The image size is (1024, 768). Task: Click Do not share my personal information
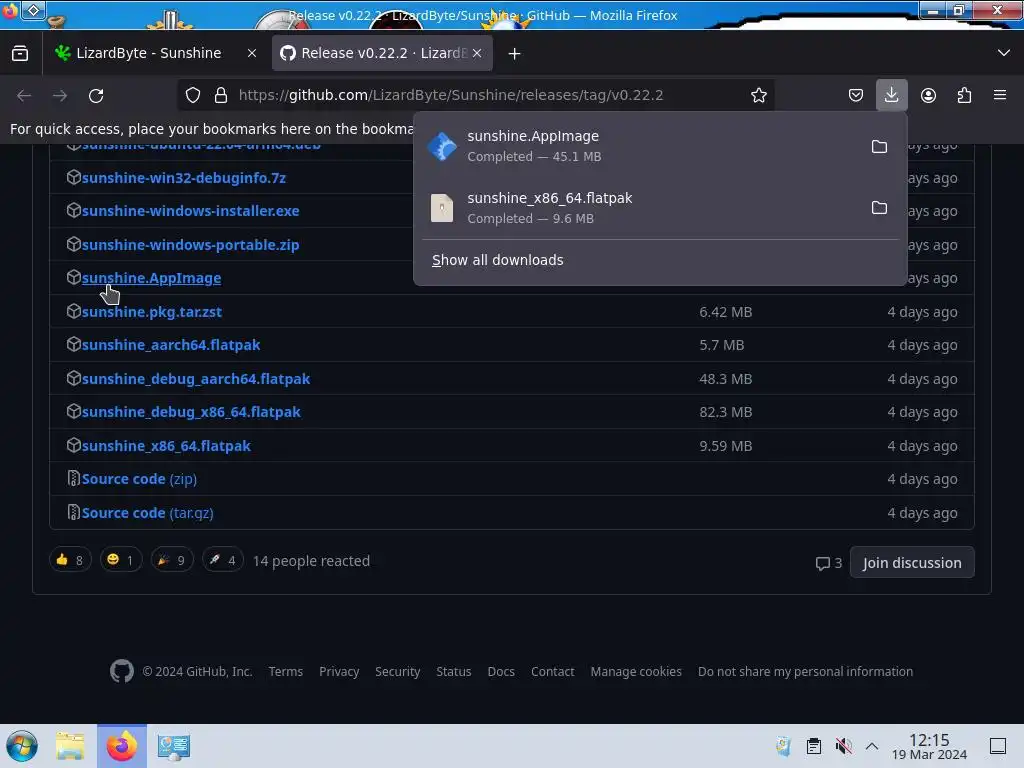tap(805, 671)
